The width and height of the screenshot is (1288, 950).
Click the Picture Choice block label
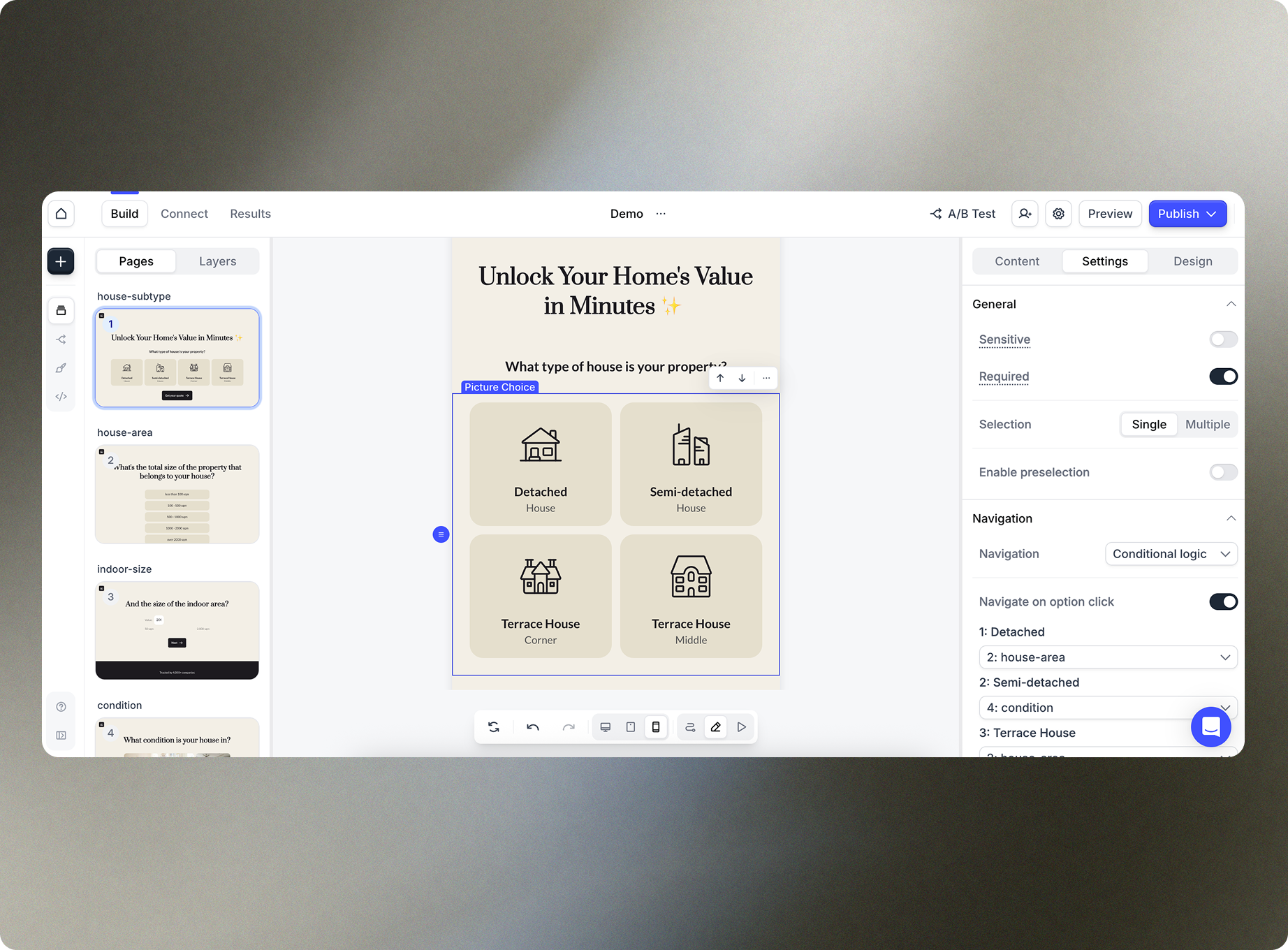tap(500, 387)
